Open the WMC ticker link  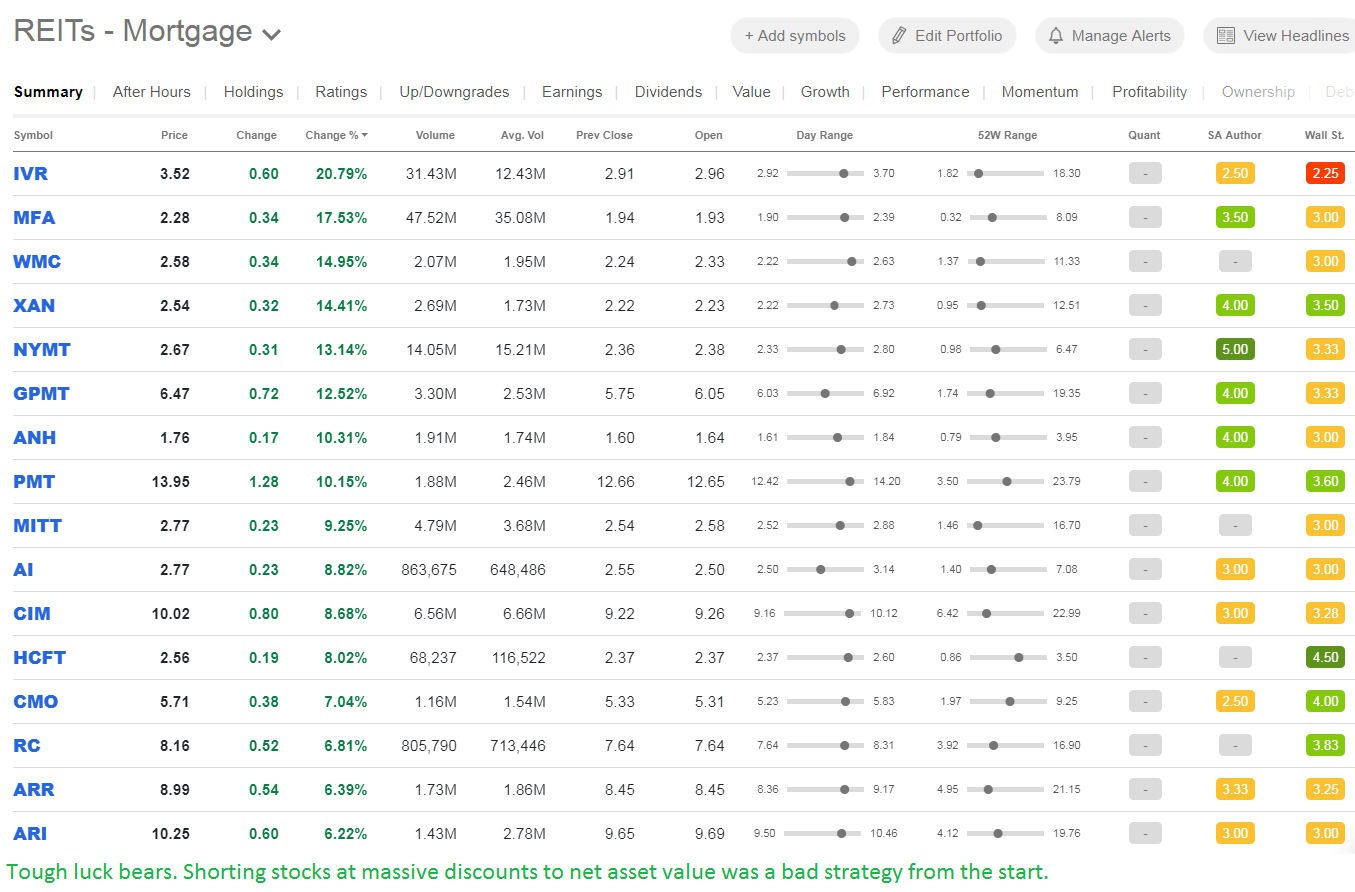pos(37,262)
